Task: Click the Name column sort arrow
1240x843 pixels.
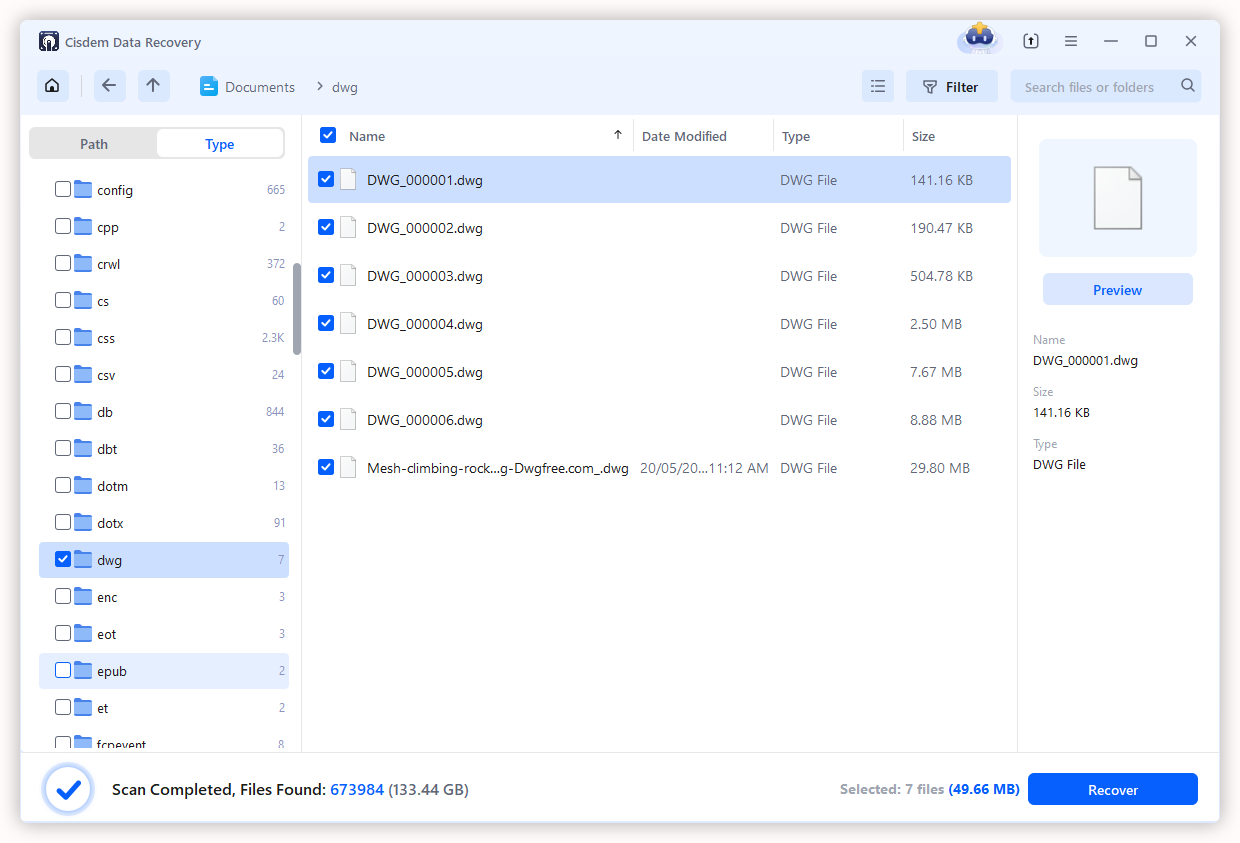Action: pyautogui.click(x=618, y=134)
